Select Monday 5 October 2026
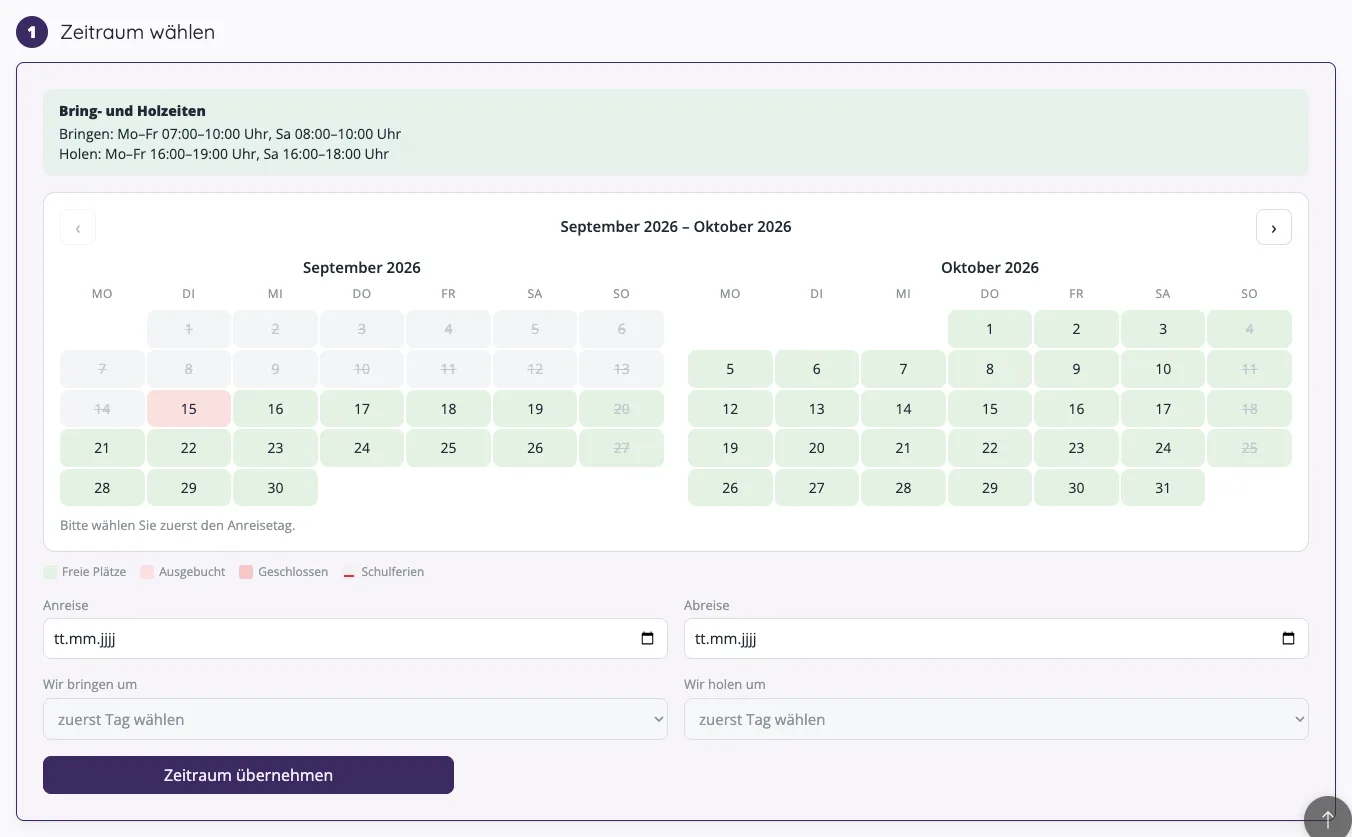Screen dimensions: 1352x837 pos(730,369)
